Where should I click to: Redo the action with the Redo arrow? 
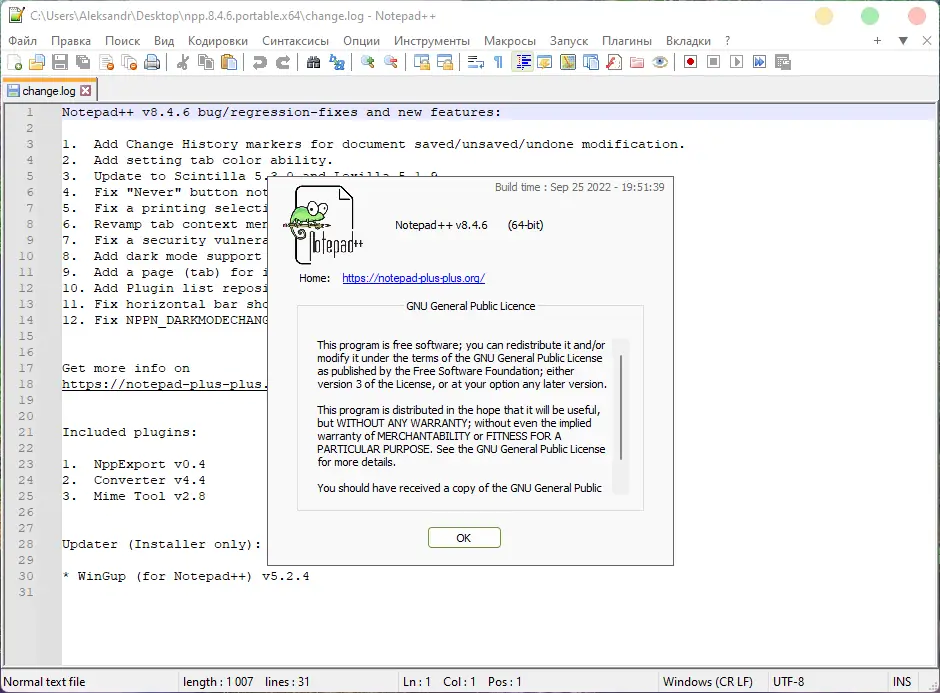click(282, 62)
